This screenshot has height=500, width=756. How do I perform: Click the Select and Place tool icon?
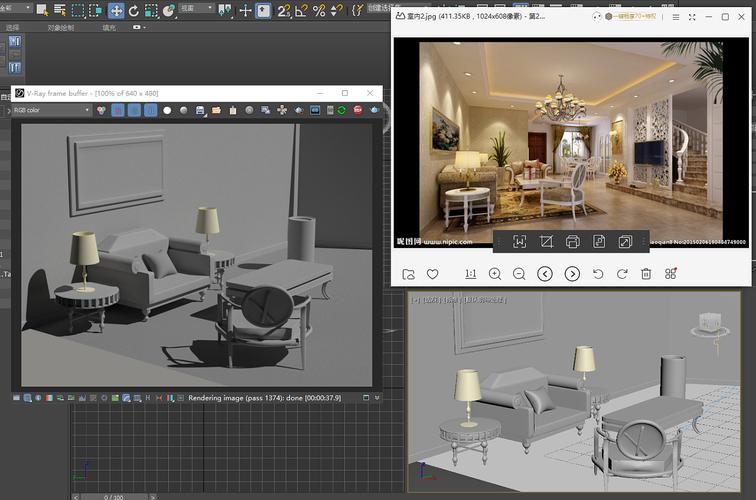[x=169, y=10]
